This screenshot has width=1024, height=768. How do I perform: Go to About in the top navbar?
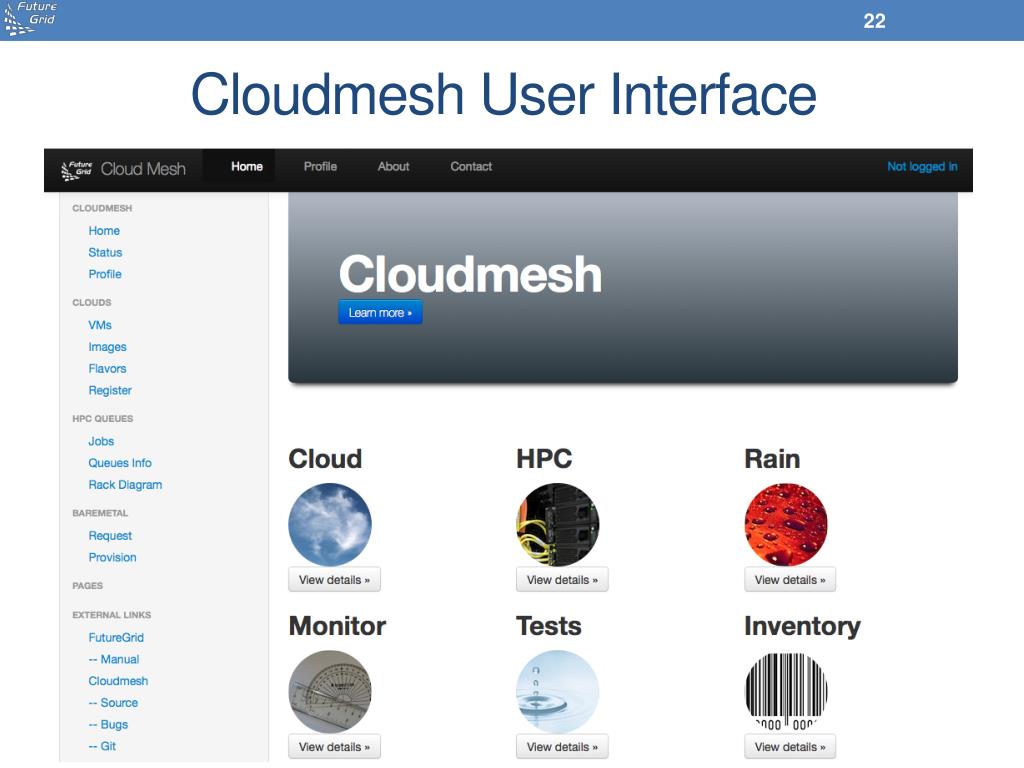point(393,167)
